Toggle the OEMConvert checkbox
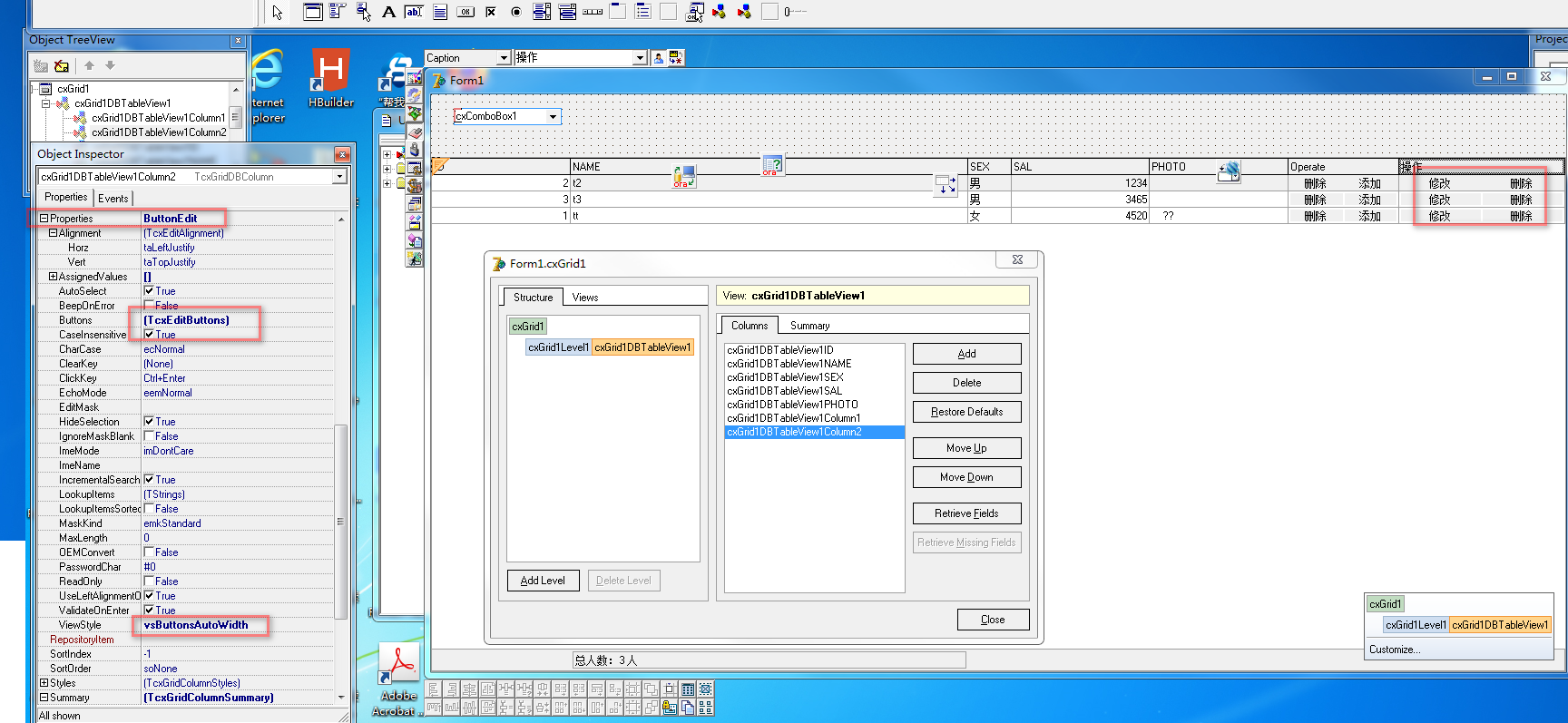 pos(149,552)
